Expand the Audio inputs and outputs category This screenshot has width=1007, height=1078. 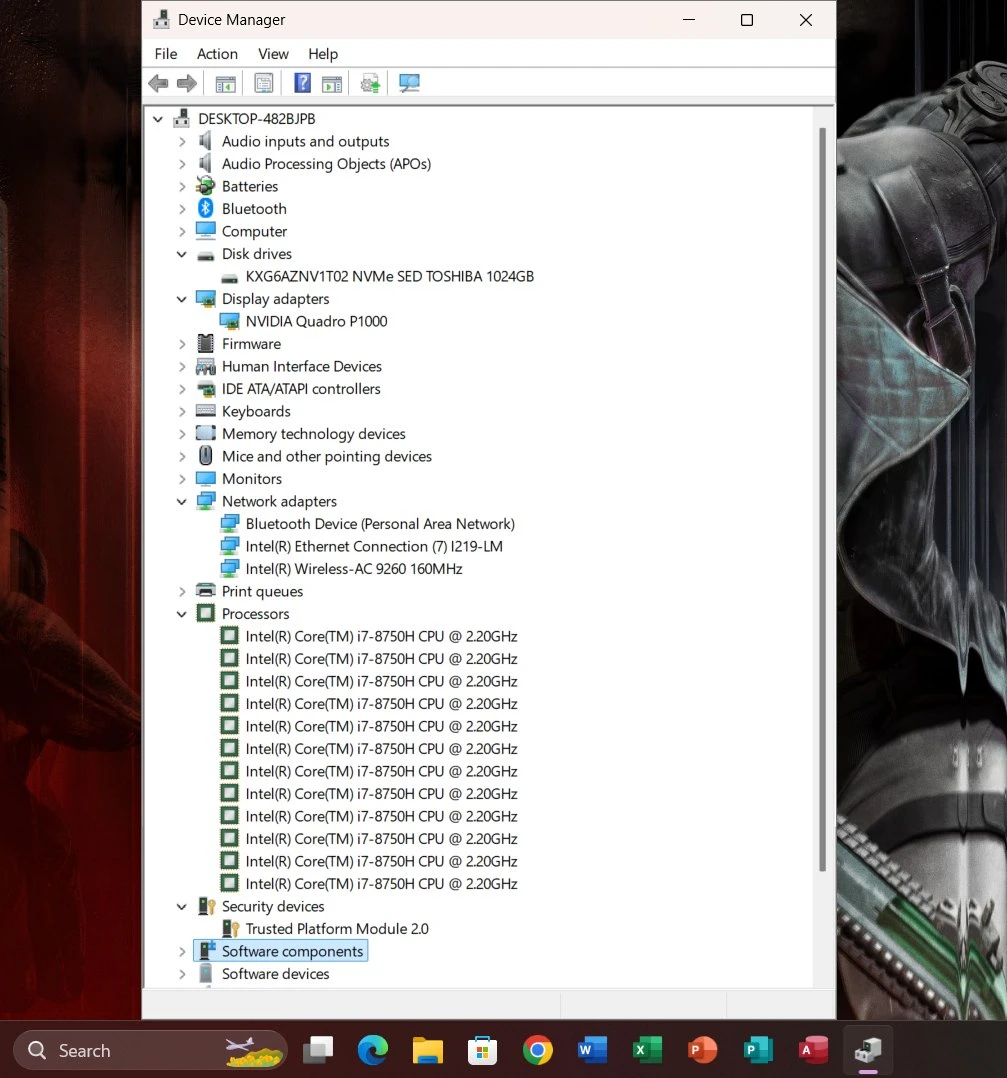coord(182,142)
